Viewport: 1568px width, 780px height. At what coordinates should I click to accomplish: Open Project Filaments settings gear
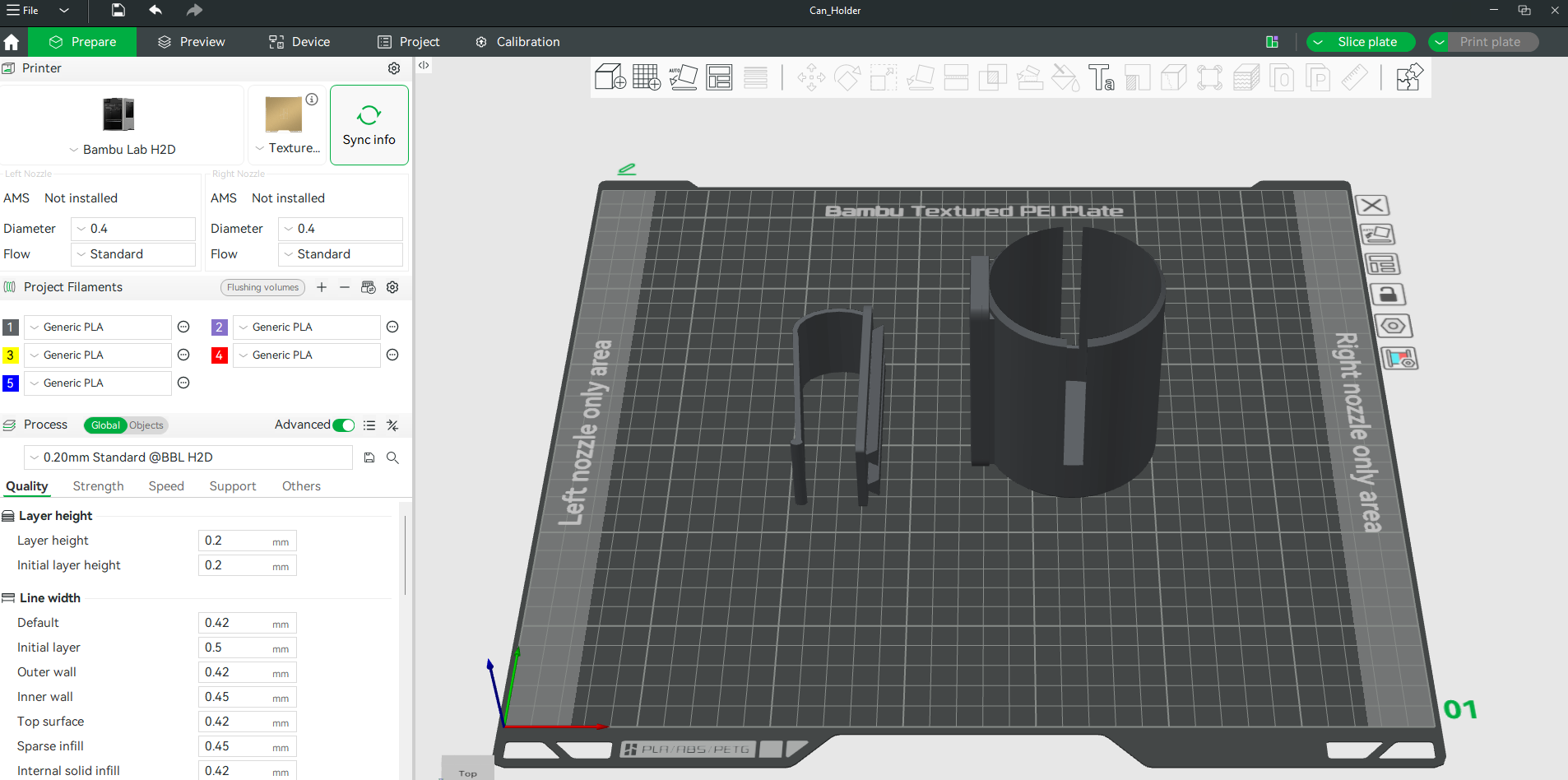click(392, 287)
